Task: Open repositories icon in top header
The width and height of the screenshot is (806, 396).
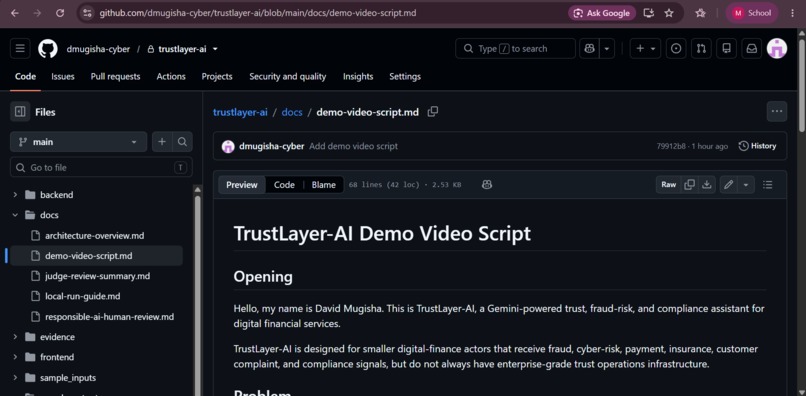Action: click(726, 49)
